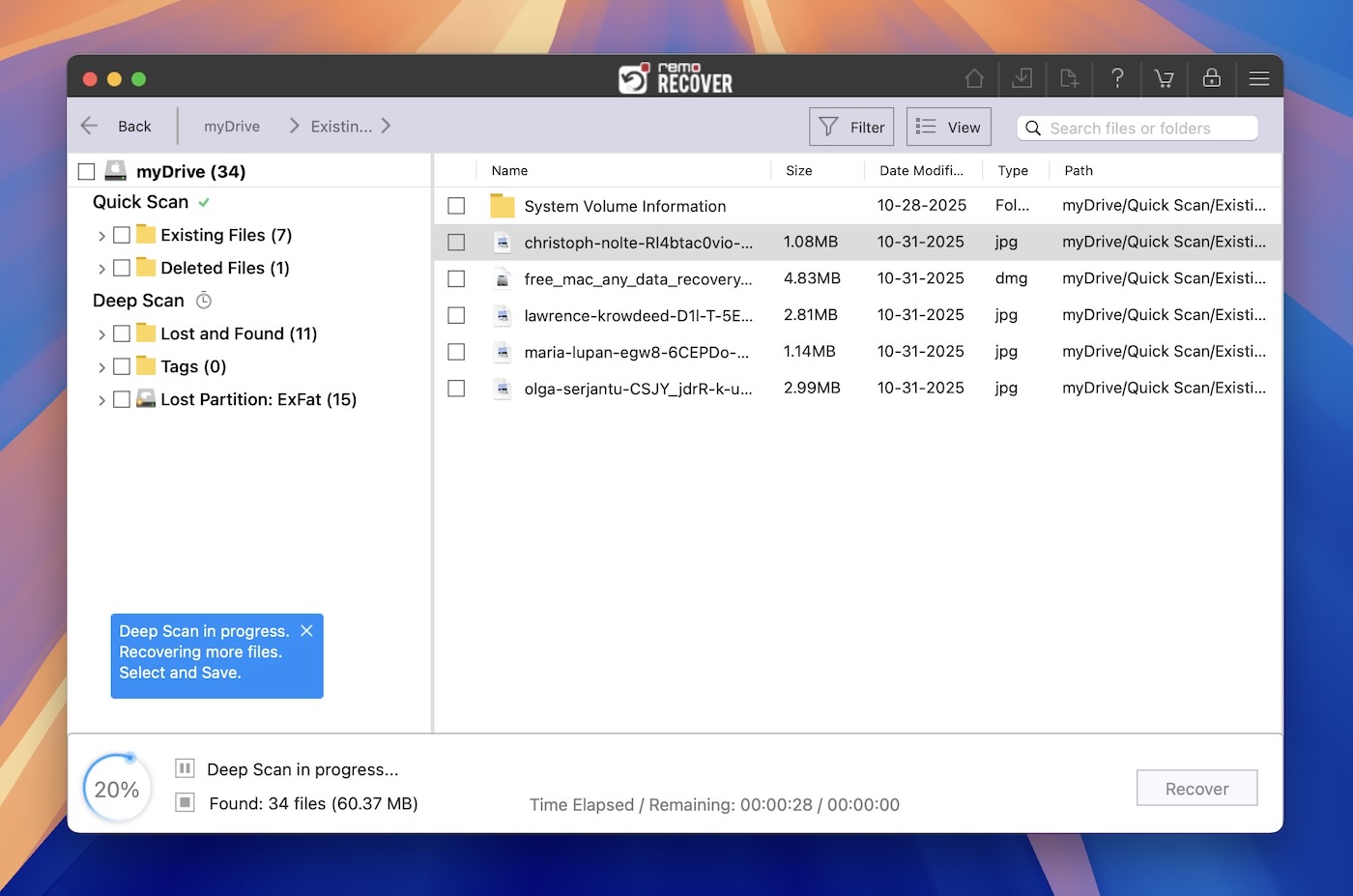Screen dimensions: 1353x896
Task: Click the padlock activation icon
Action: point(1211,78)
